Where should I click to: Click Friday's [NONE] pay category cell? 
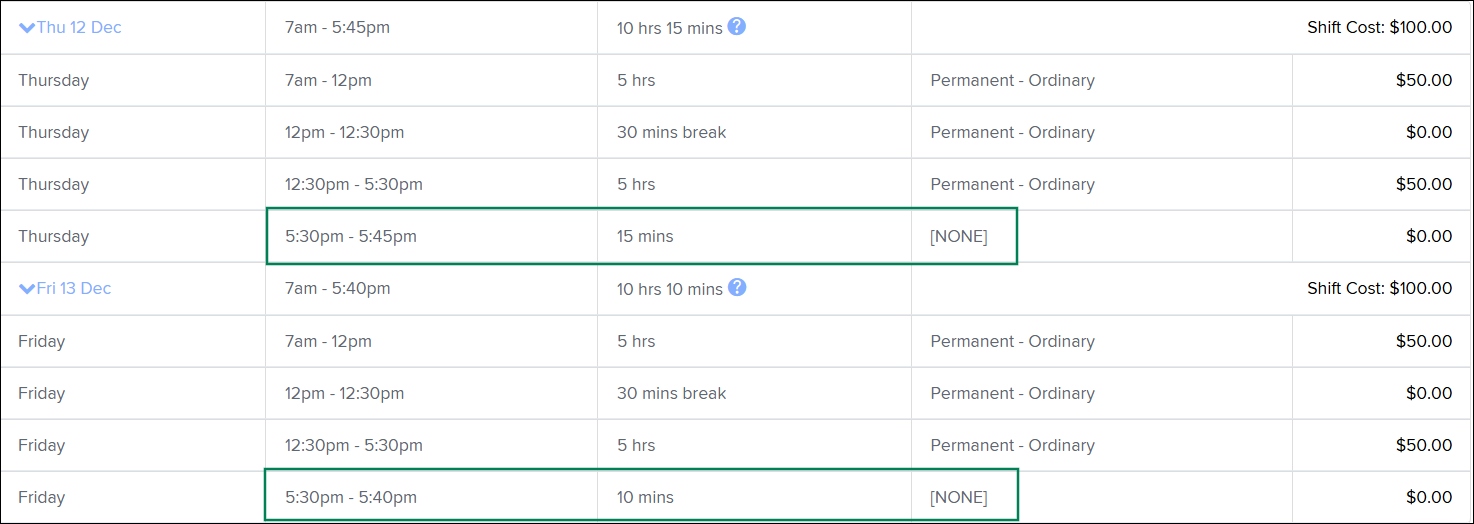tap(958, 498)
